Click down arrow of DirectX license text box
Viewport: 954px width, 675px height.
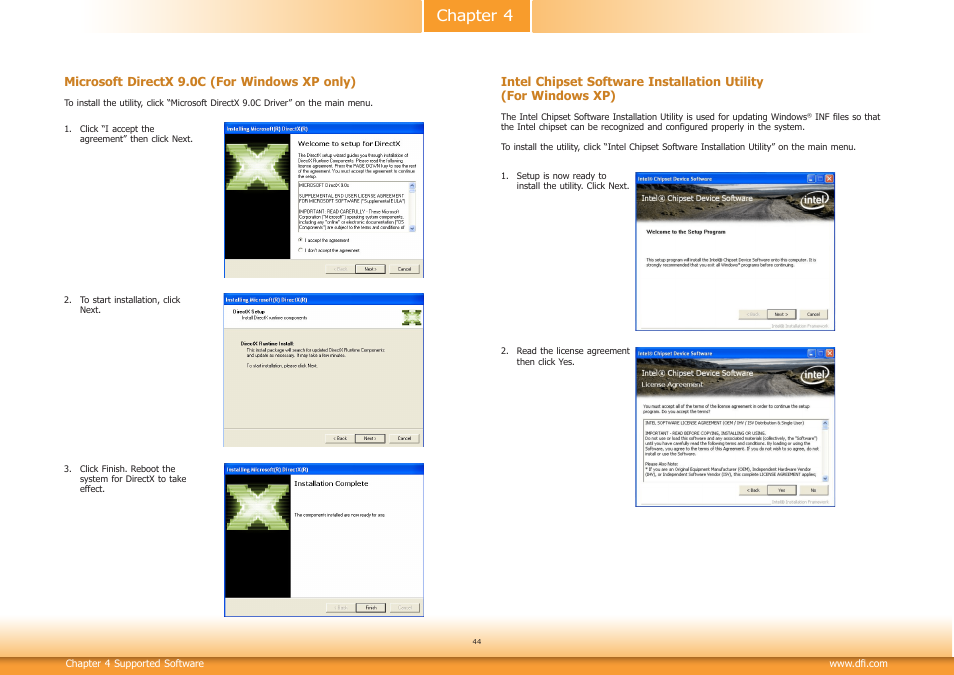412,228
